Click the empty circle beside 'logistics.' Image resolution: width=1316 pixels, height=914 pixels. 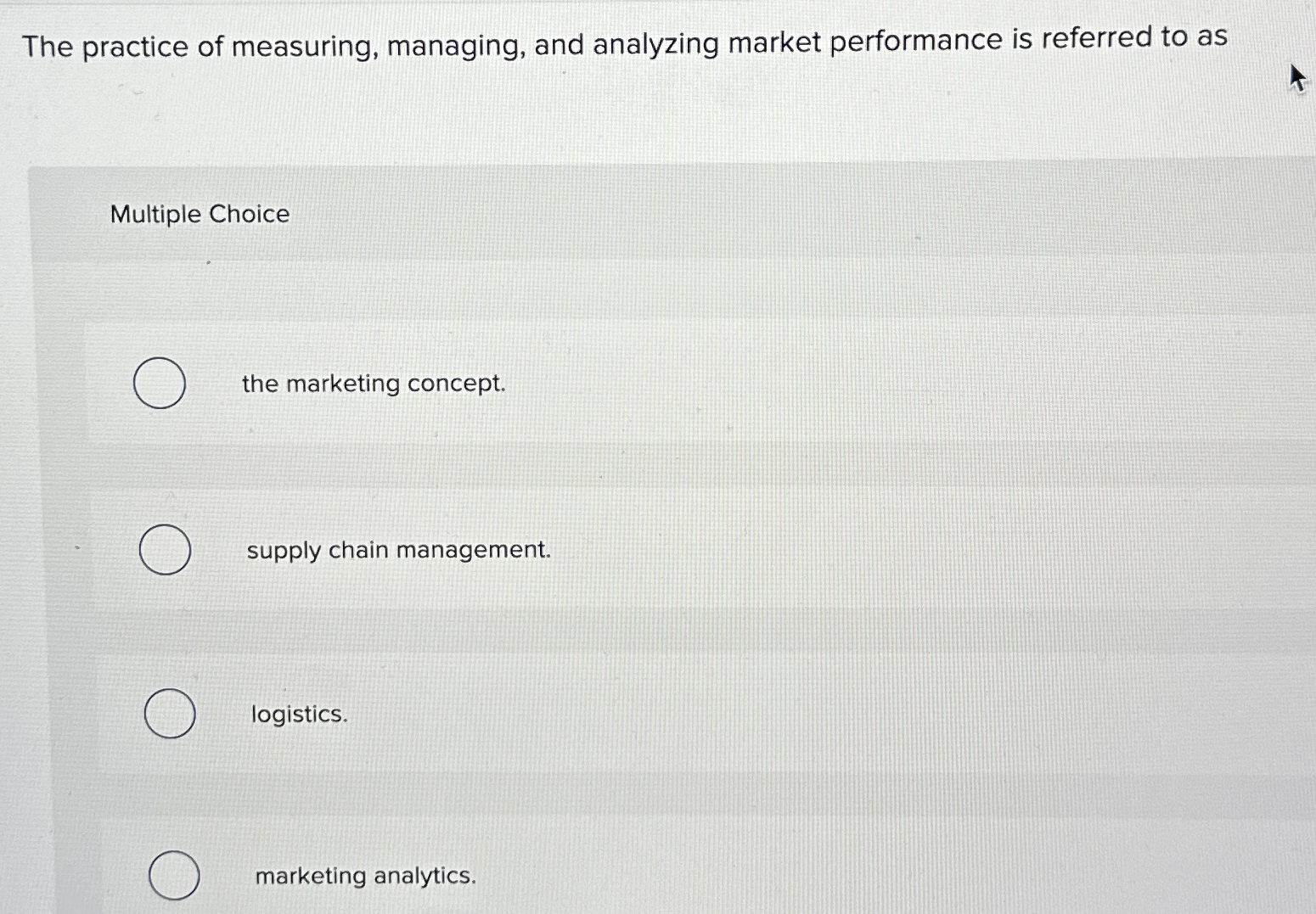coord(169,714)
